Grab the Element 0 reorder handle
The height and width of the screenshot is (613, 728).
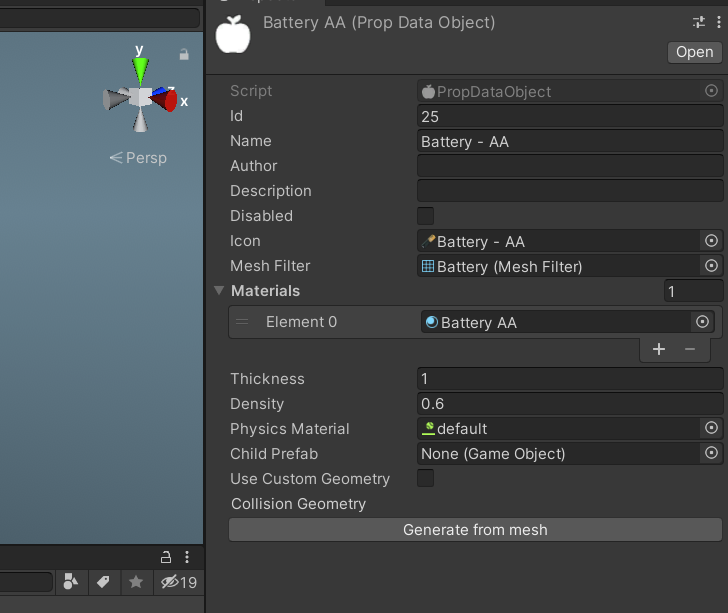coord(242,322)
